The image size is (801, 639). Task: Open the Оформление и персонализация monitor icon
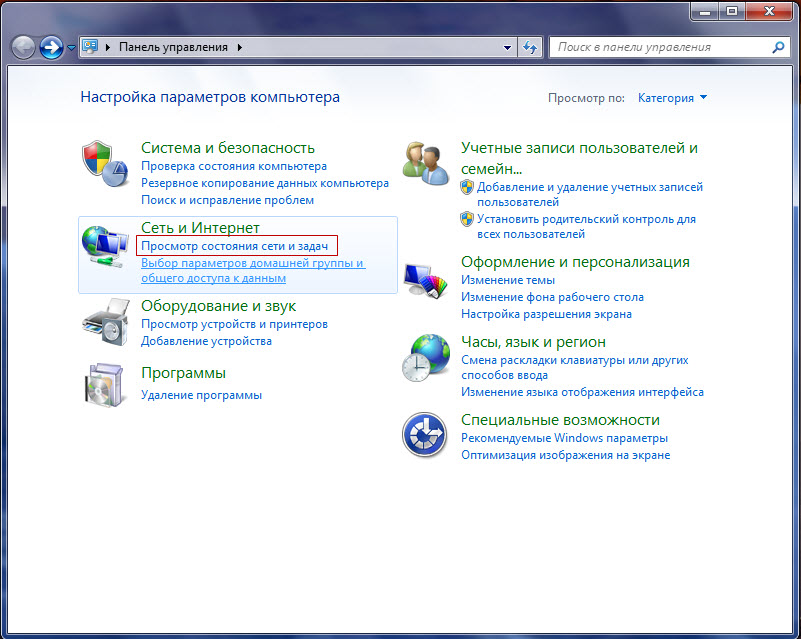(426, 280)
